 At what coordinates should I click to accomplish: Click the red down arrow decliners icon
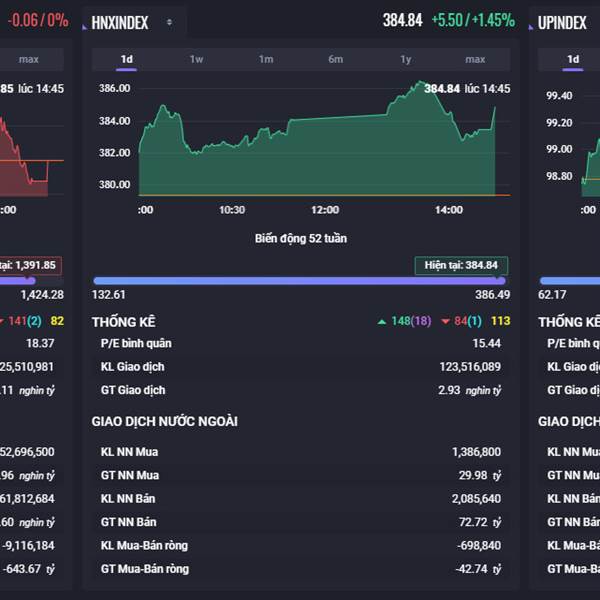pyautogui.click(x=445, y=322)
